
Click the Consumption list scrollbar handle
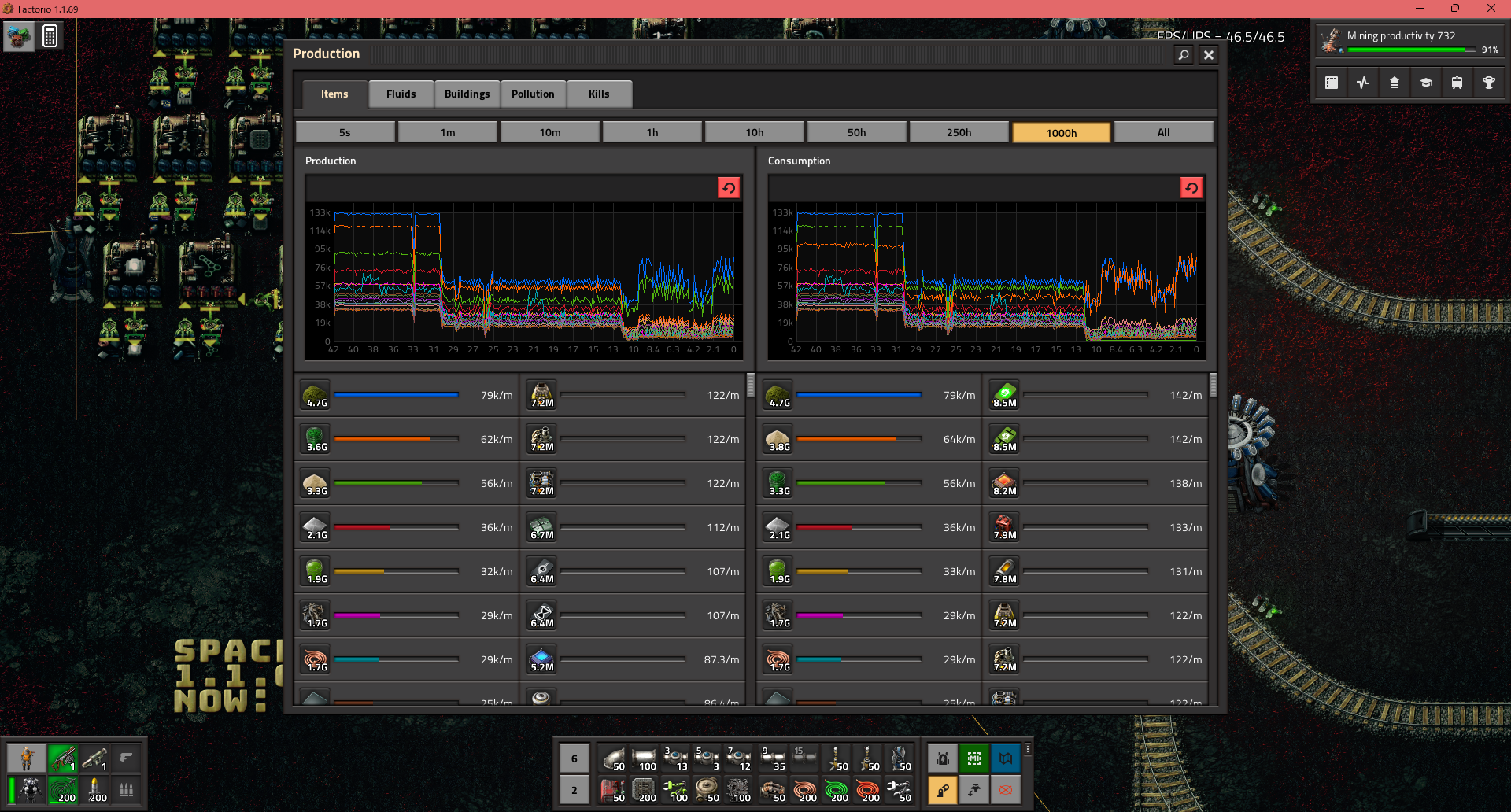click(x=1214, y=385)
